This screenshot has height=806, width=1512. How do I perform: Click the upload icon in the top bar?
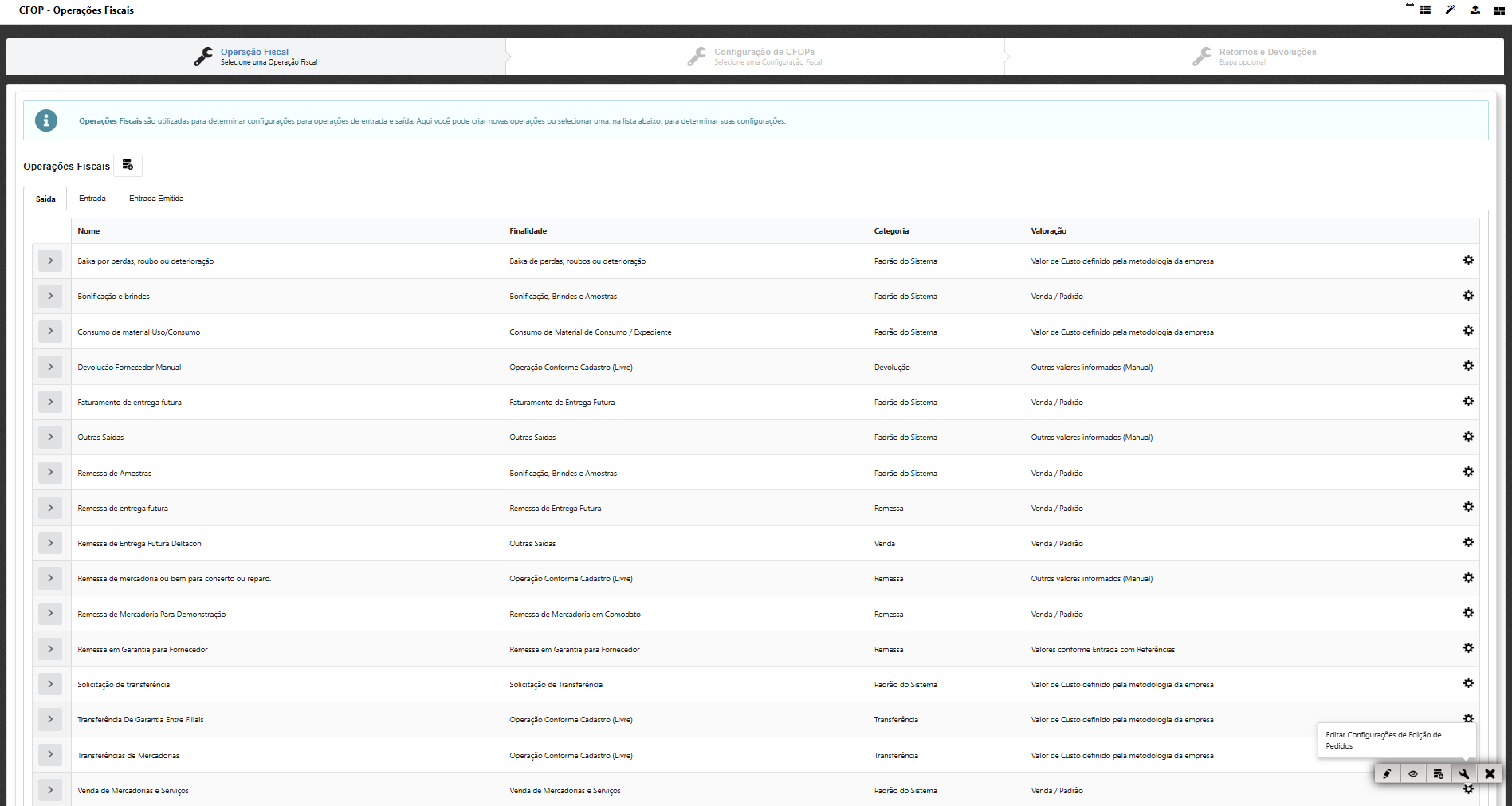(1475, 10)
